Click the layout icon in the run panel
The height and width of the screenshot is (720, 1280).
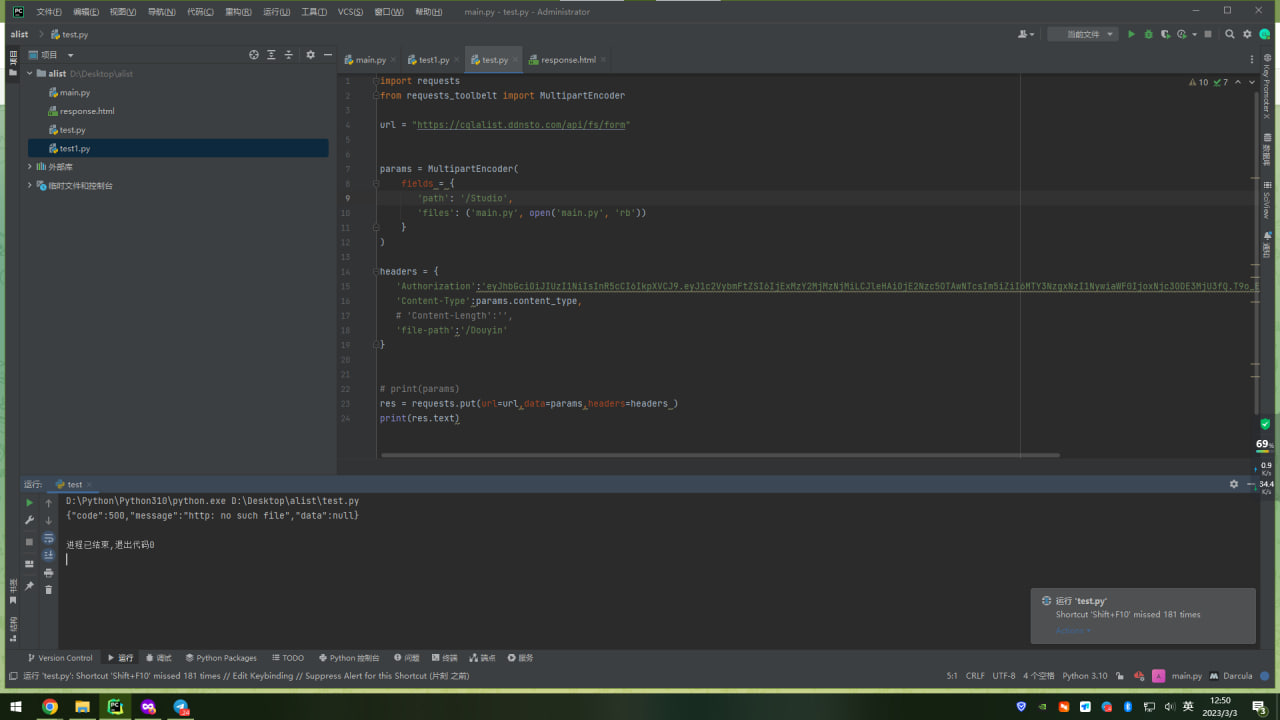pyautogui.click(x=29, y=564)
